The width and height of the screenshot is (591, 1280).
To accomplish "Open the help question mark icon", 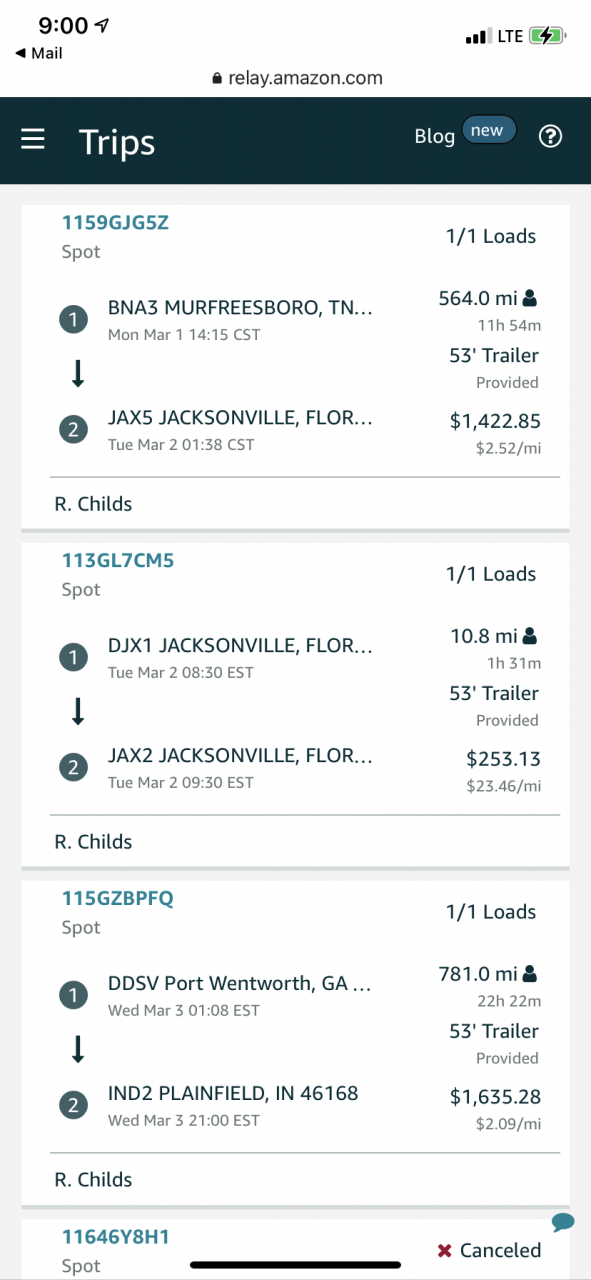I will click(x=550, y=137).
